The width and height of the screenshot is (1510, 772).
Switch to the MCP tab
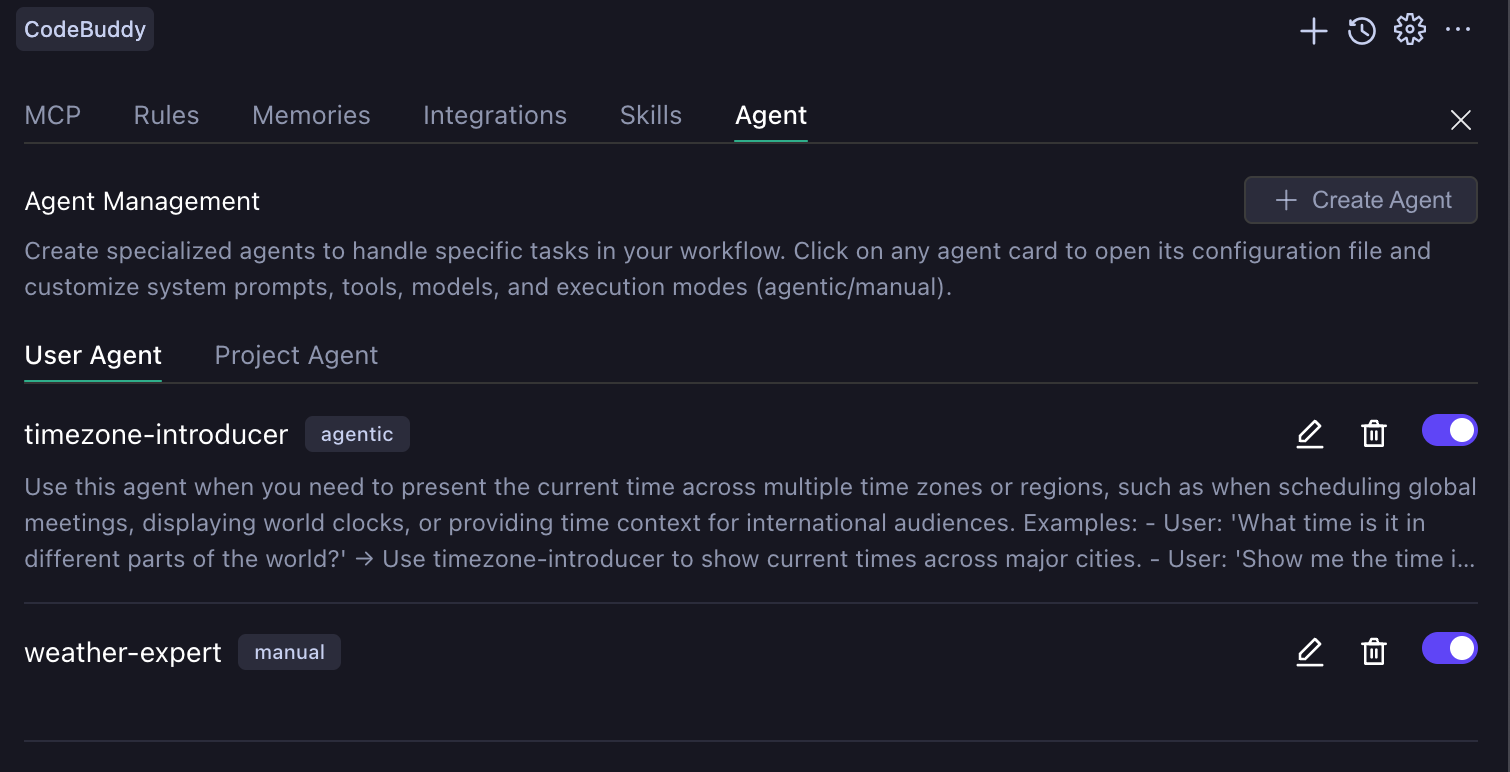coord(52,116)
